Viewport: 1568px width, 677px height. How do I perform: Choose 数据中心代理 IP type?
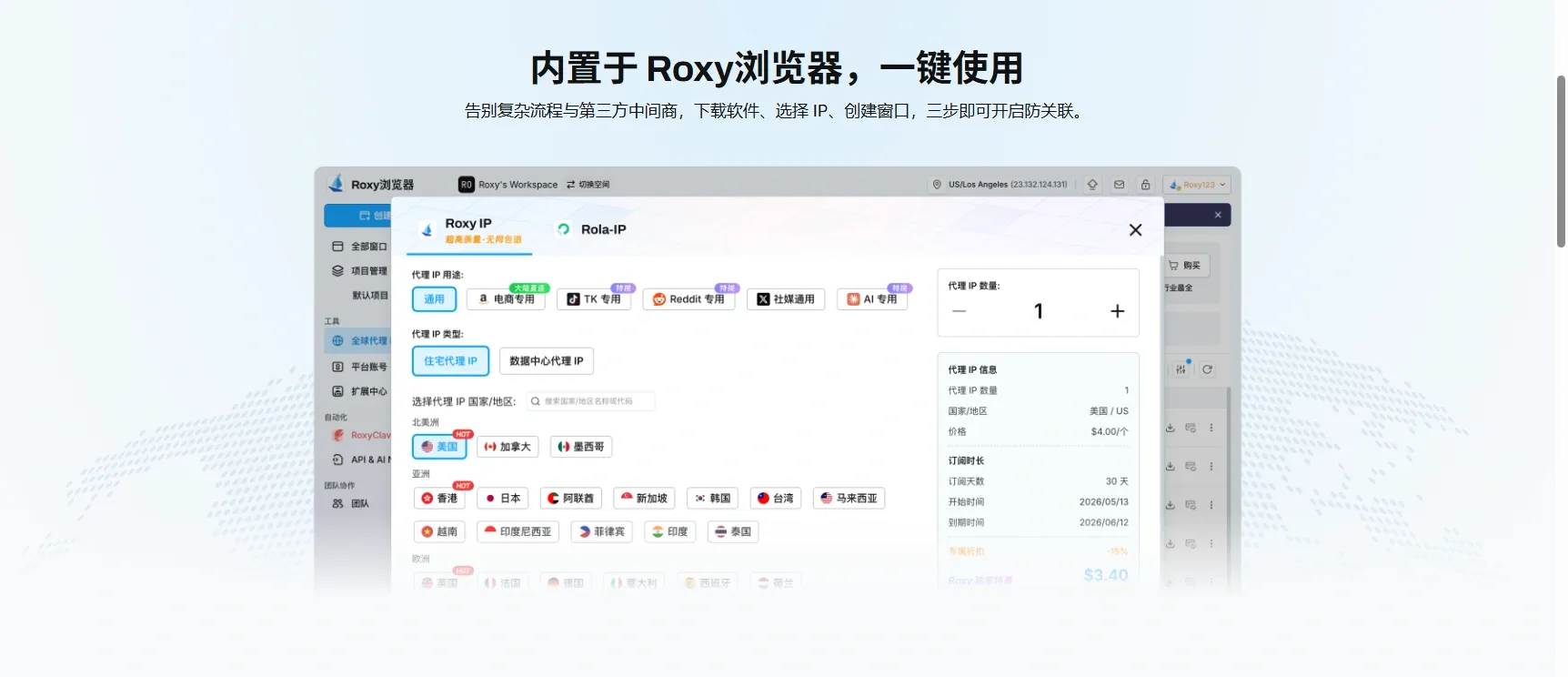pyautogui.click(x=547, y=361)
